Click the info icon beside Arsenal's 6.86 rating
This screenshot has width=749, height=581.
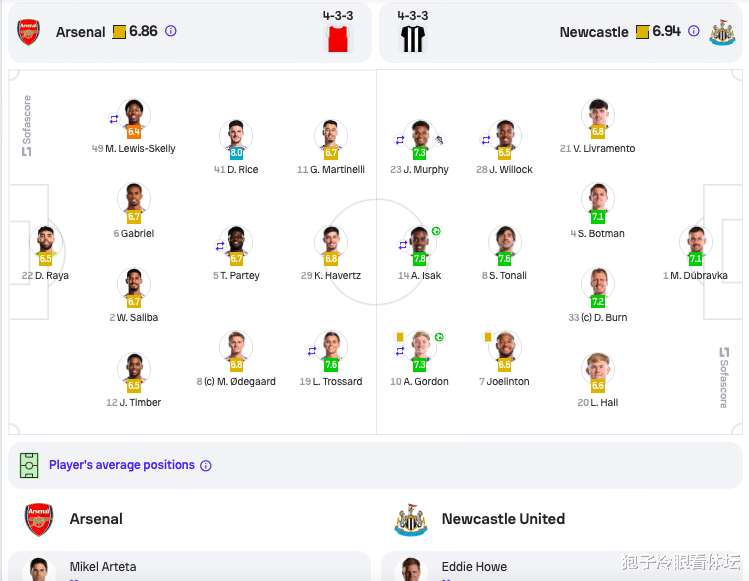tap(171, 31)
